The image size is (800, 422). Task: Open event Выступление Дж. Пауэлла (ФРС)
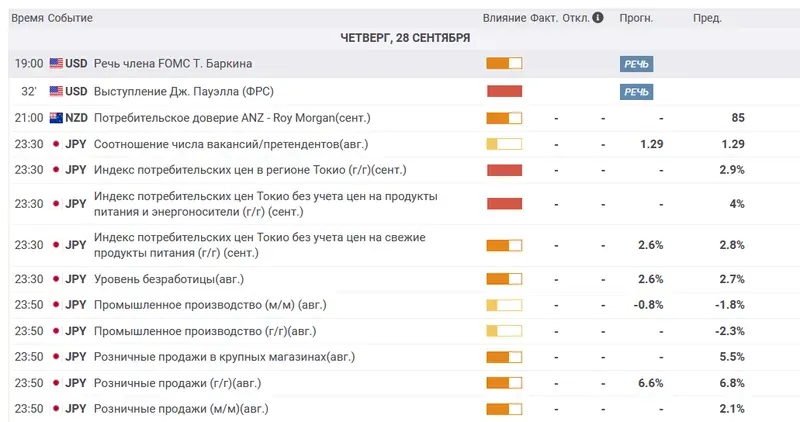coord(184,91)
